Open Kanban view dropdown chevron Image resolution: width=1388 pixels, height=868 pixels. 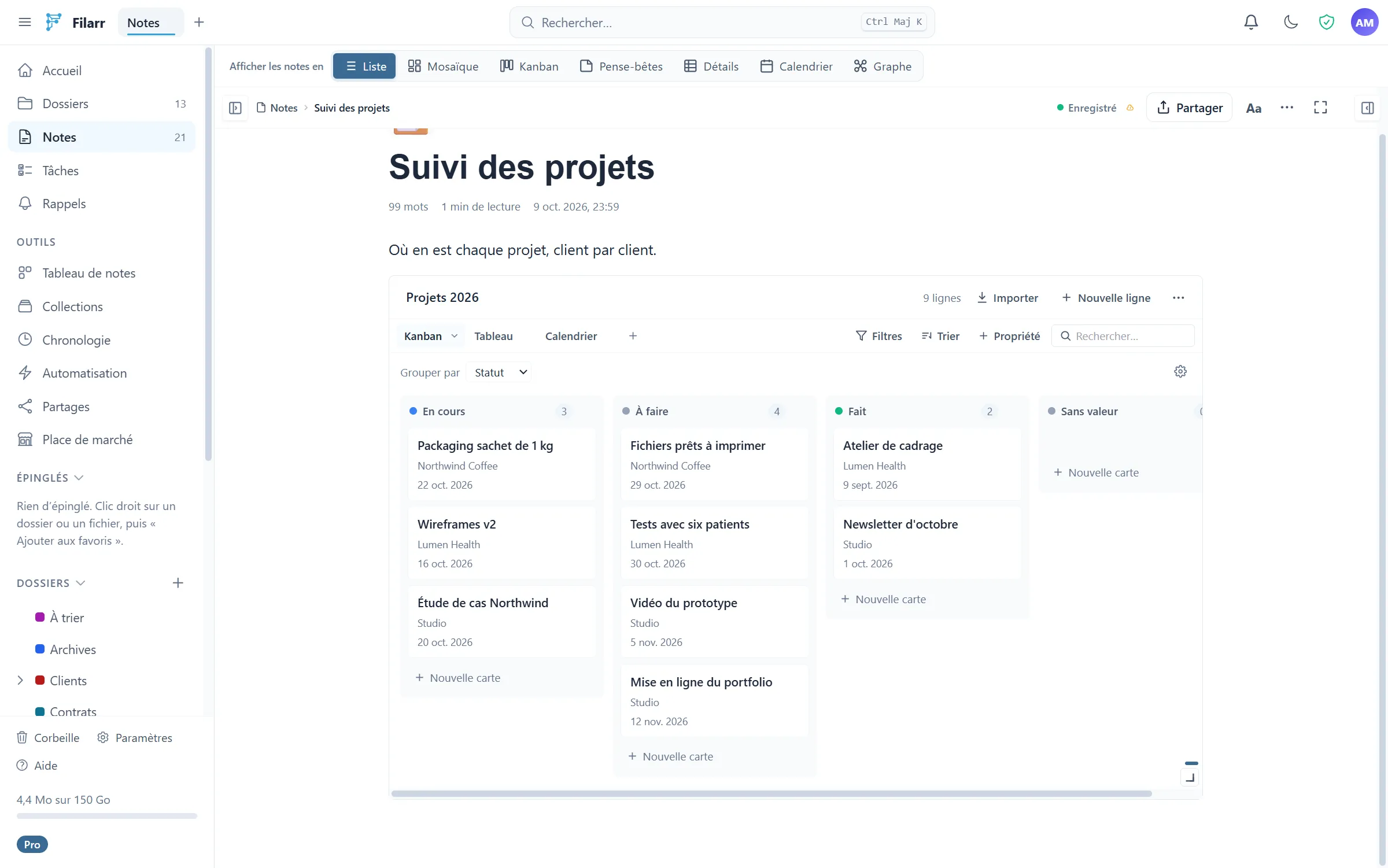point(455,336)
